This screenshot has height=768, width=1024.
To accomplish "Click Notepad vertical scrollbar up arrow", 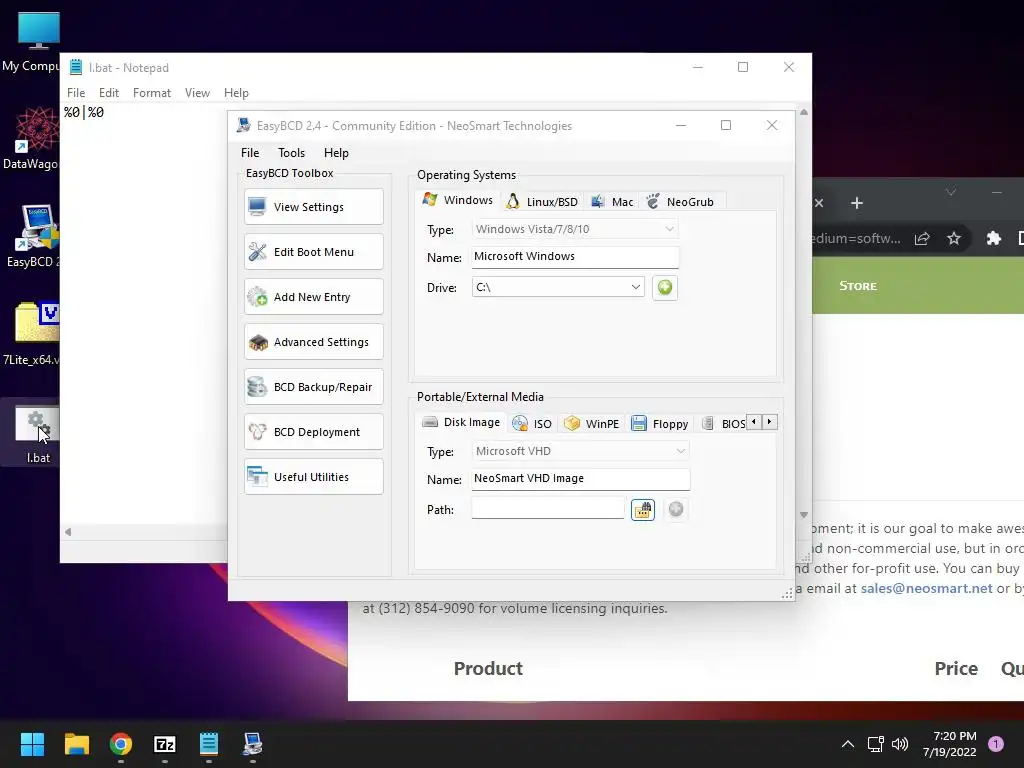I will (804, 112).
